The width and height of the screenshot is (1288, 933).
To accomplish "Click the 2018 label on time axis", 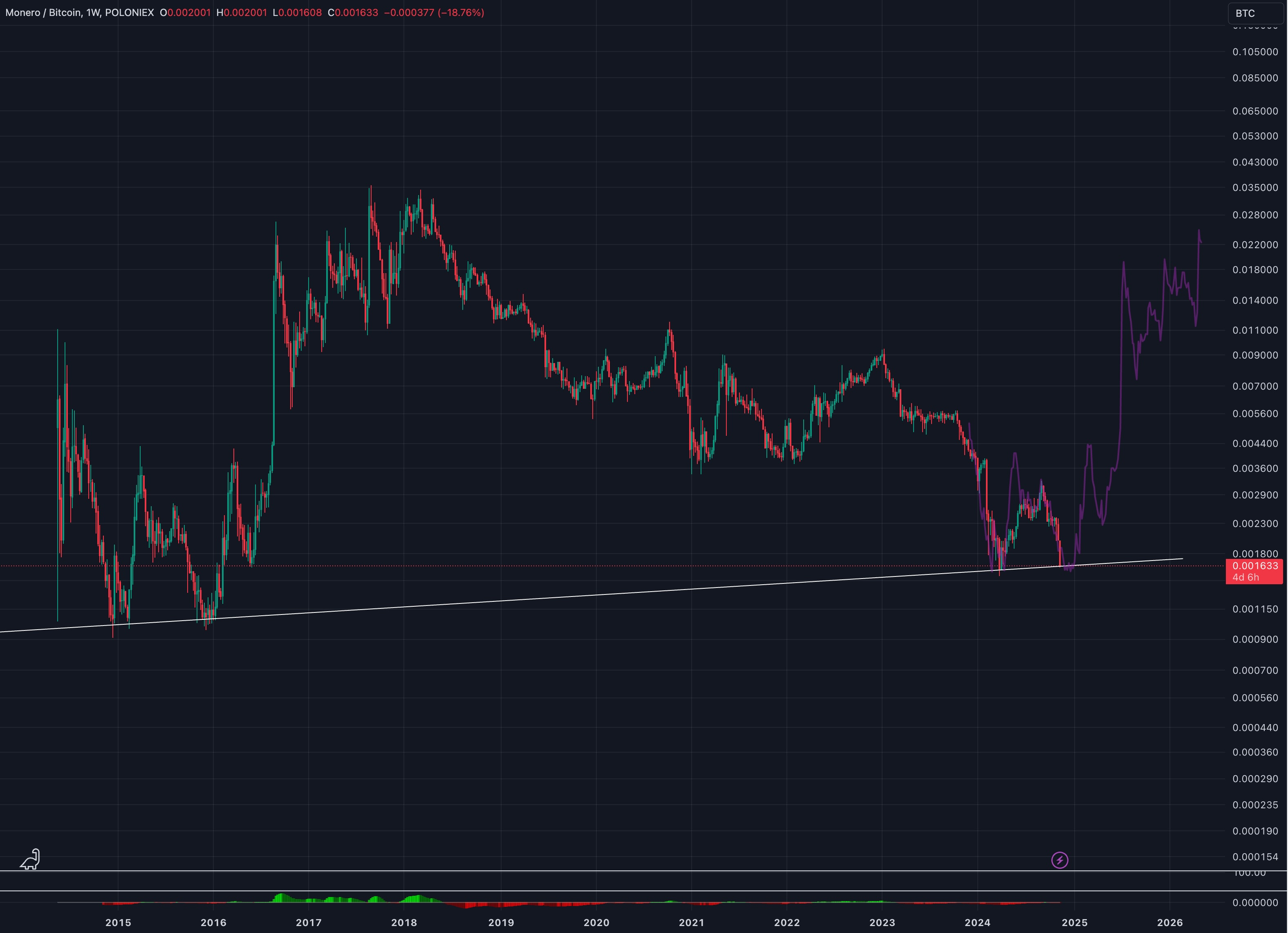I will coord(404,922).
